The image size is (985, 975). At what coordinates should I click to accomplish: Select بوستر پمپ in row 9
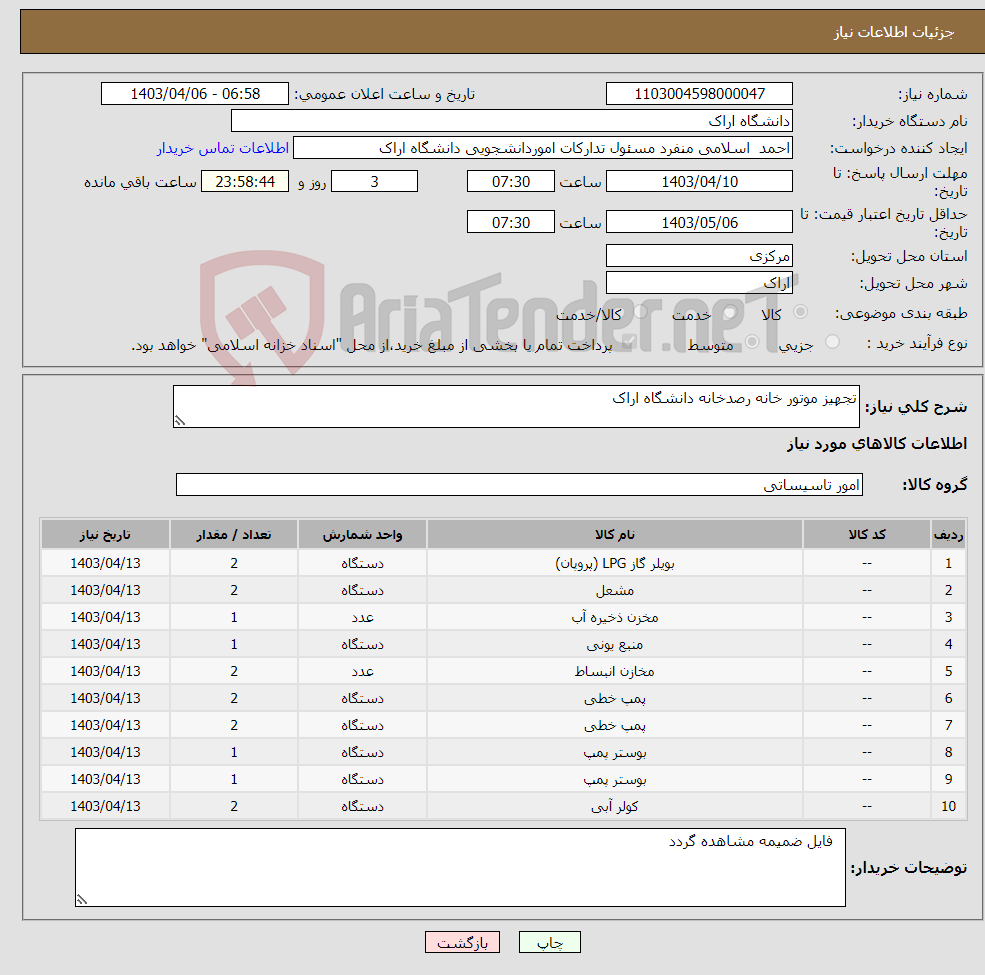click(615, 779)
